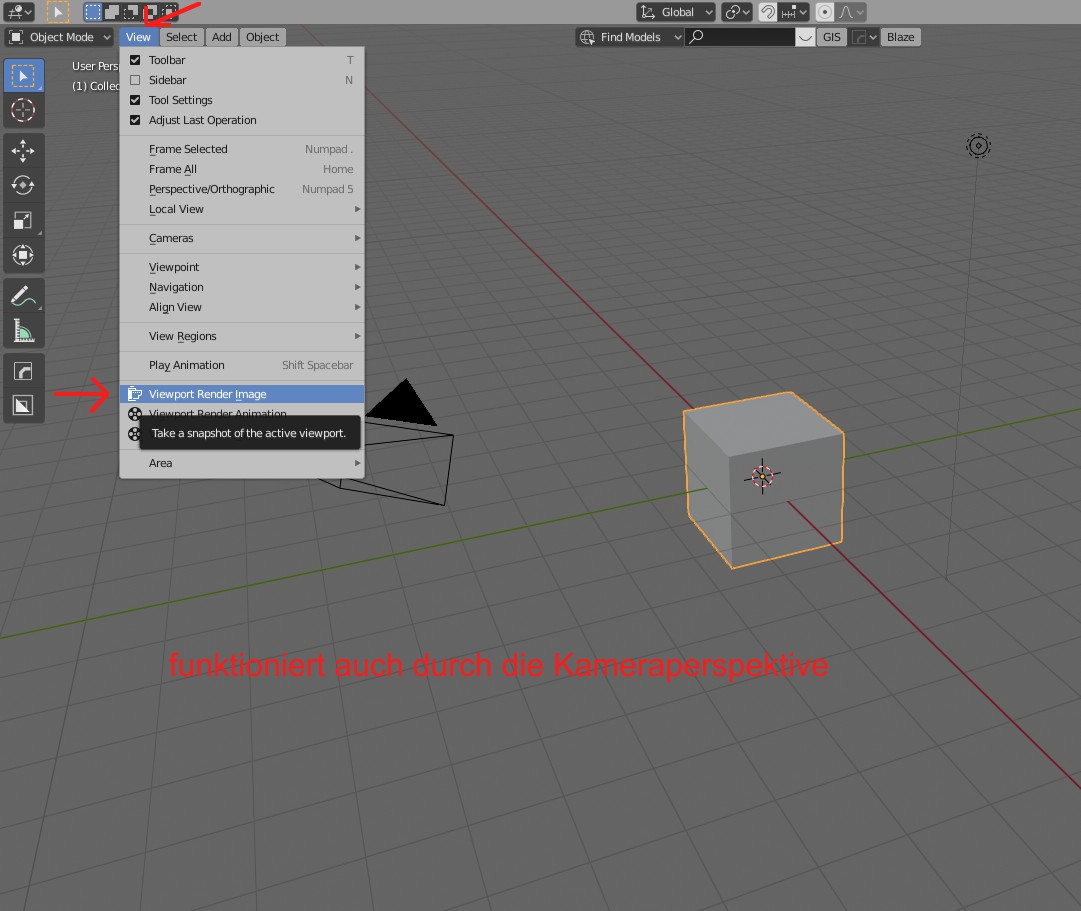Image resolution: width=1081 pixels, height=911 pixels.
Task: Set selection mode to New (first square icon)
Action: pyautogui.click(x=92, y=12)
